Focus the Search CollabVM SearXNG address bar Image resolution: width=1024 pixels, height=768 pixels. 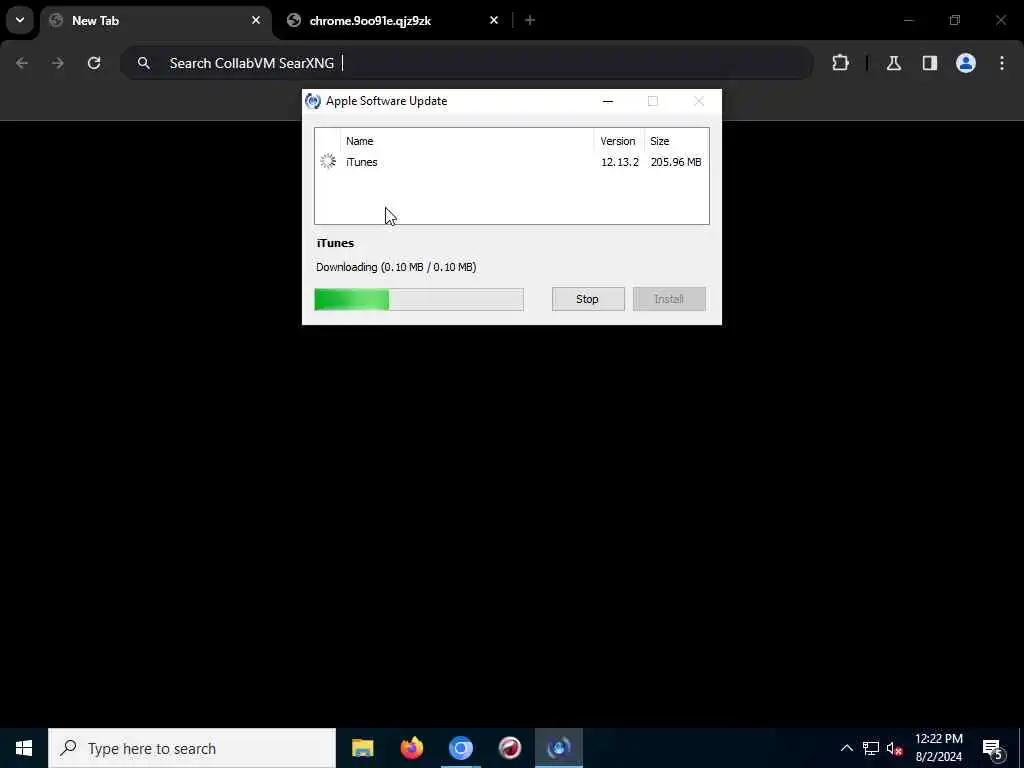click(x=467, y=63)
